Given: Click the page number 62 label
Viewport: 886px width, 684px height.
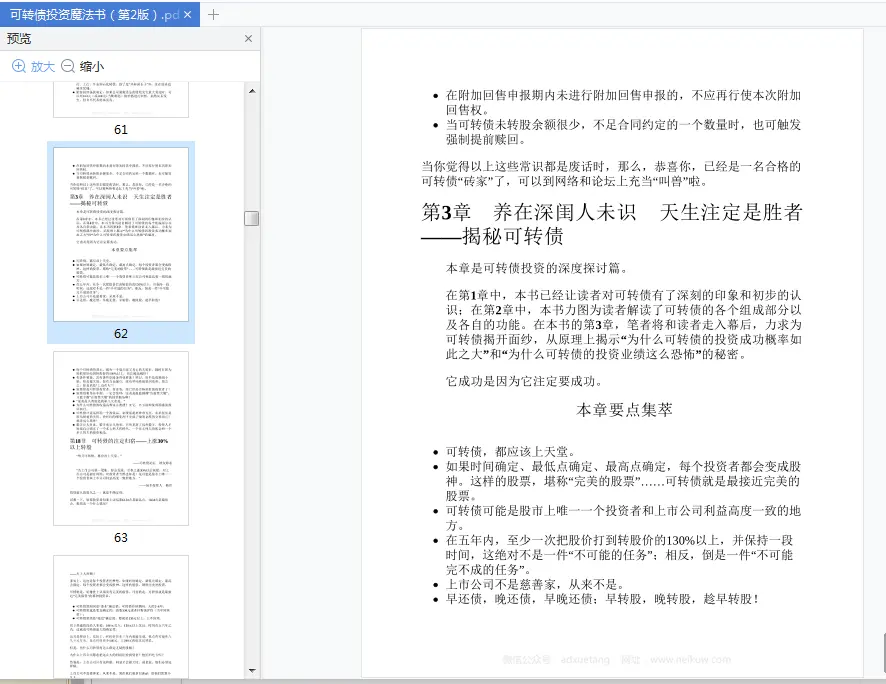Looking at the screenshot, I should (121, 334).
